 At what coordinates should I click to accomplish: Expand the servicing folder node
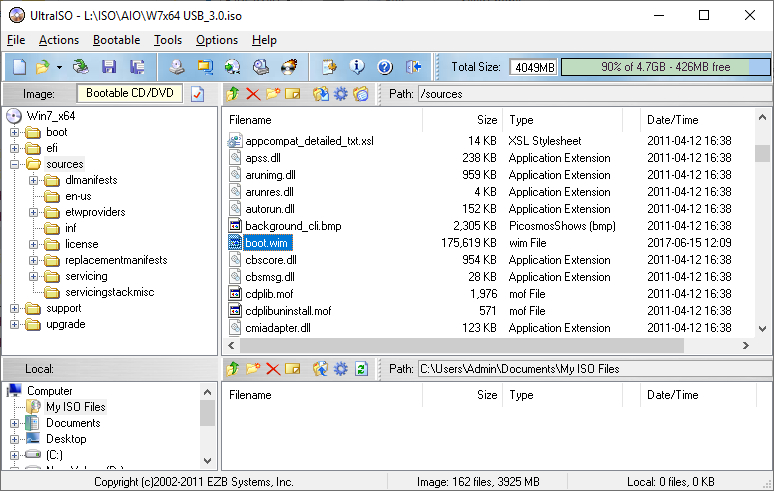(33, 276)
